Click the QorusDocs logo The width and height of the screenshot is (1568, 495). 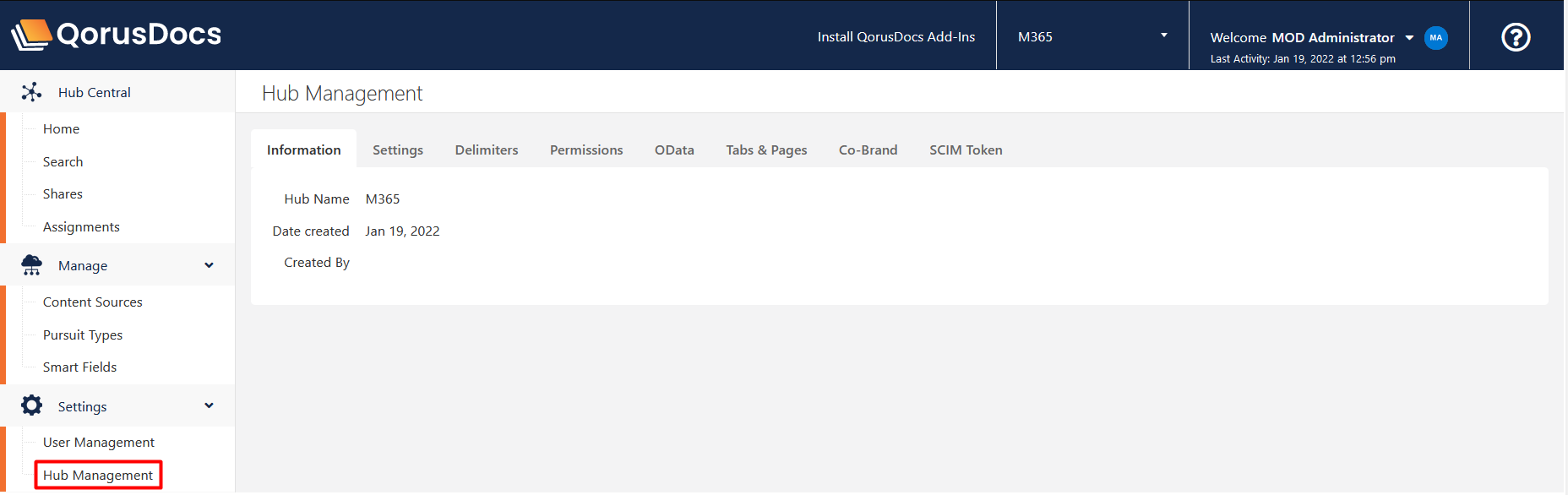(116, 35)
